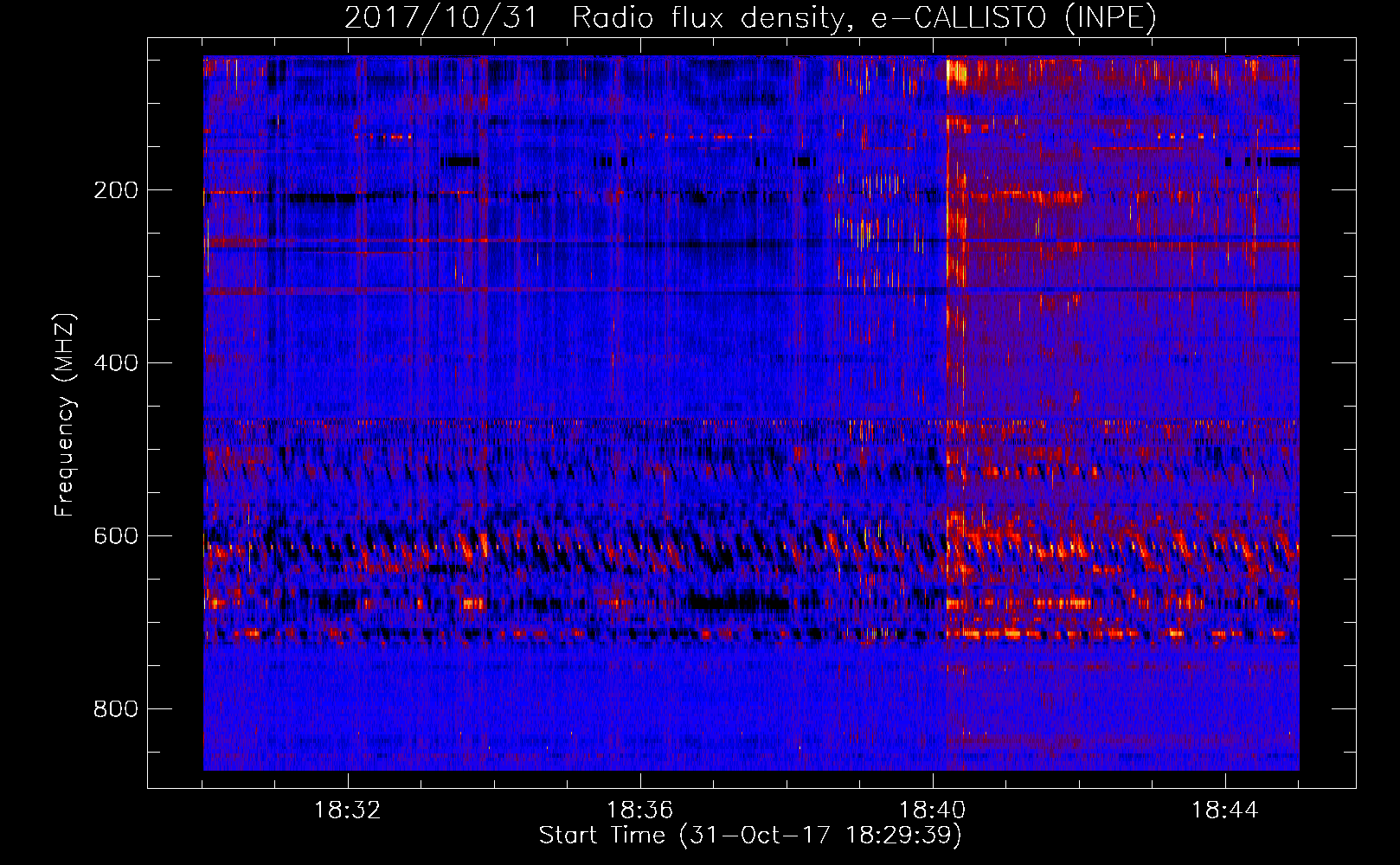
Task: Click the 400 frequency tick label
Action: 116,363
